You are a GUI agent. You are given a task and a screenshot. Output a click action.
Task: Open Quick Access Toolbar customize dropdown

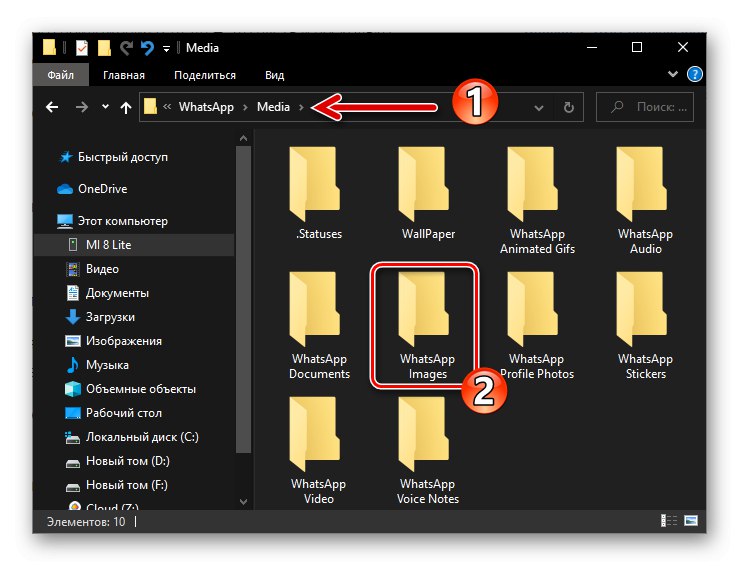coord(166,48)
